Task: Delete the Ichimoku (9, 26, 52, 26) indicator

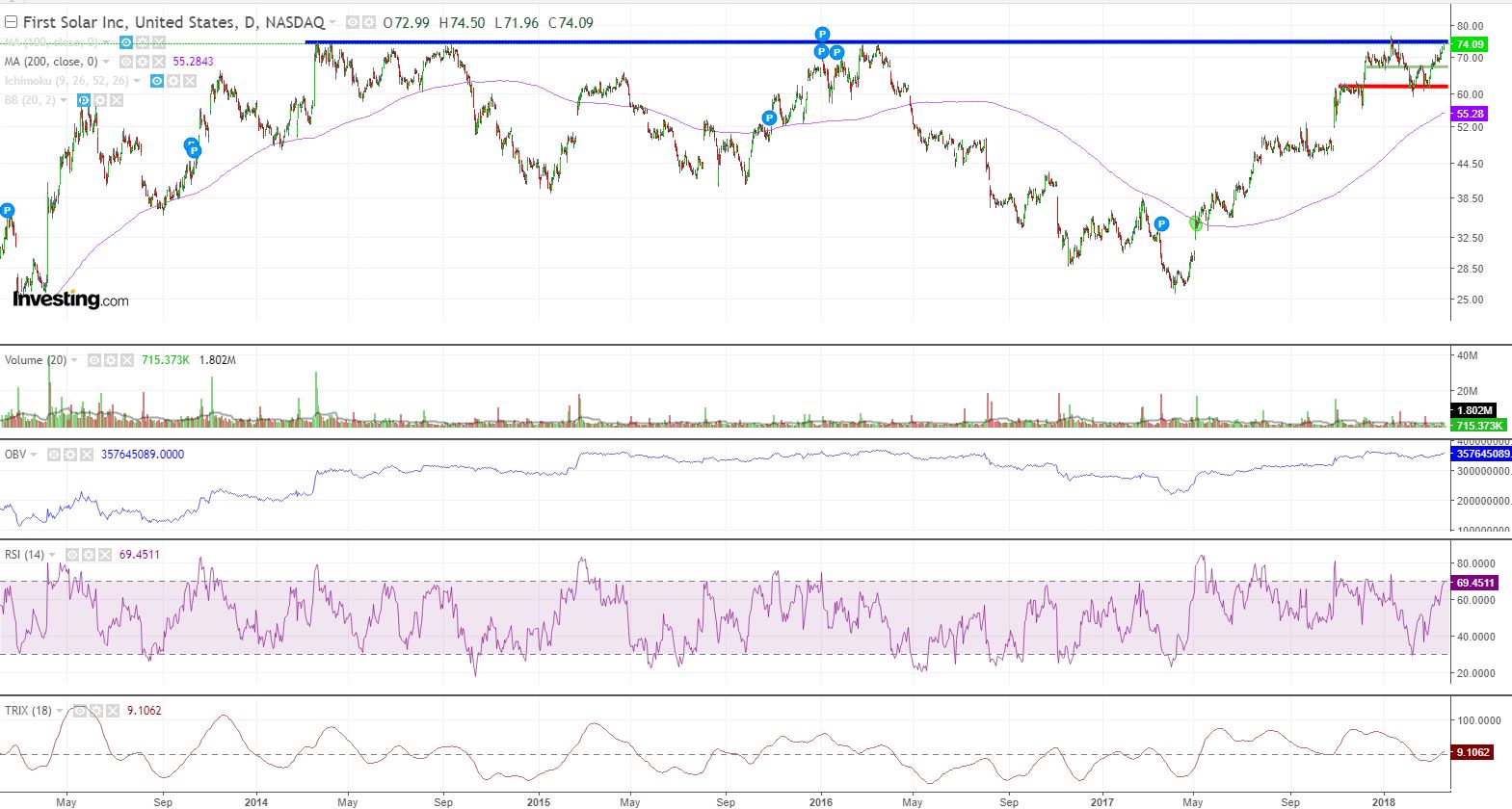Action: (x=190, y=81)
